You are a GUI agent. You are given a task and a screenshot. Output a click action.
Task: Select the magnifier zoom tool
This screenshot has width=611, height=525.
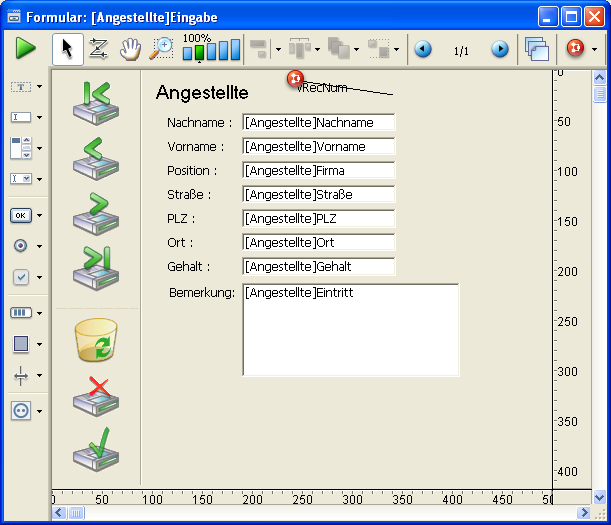pos(160,48)
